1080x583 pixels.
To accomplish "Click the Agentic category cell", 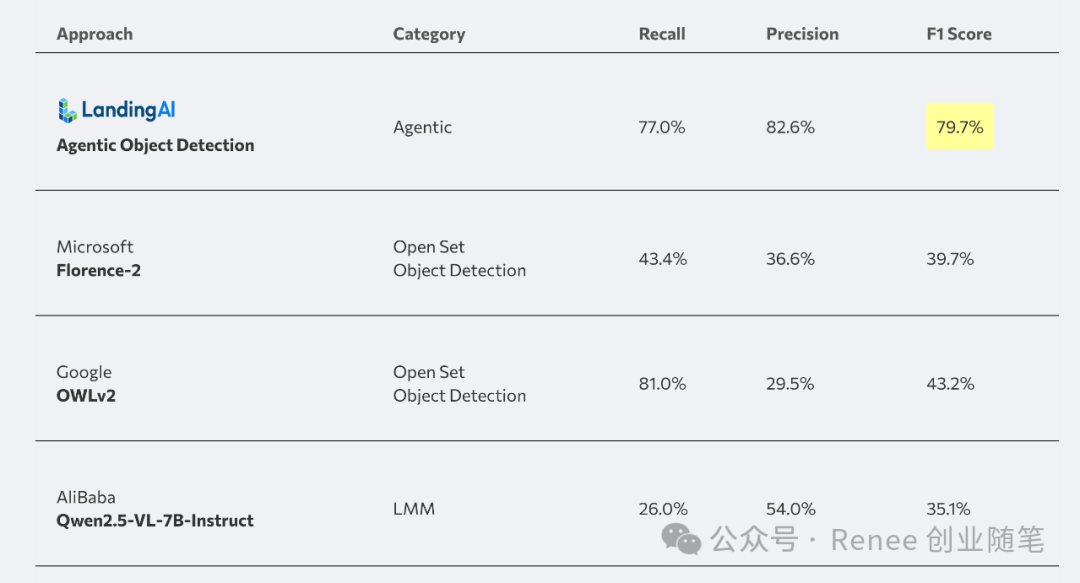I will 422,127.
